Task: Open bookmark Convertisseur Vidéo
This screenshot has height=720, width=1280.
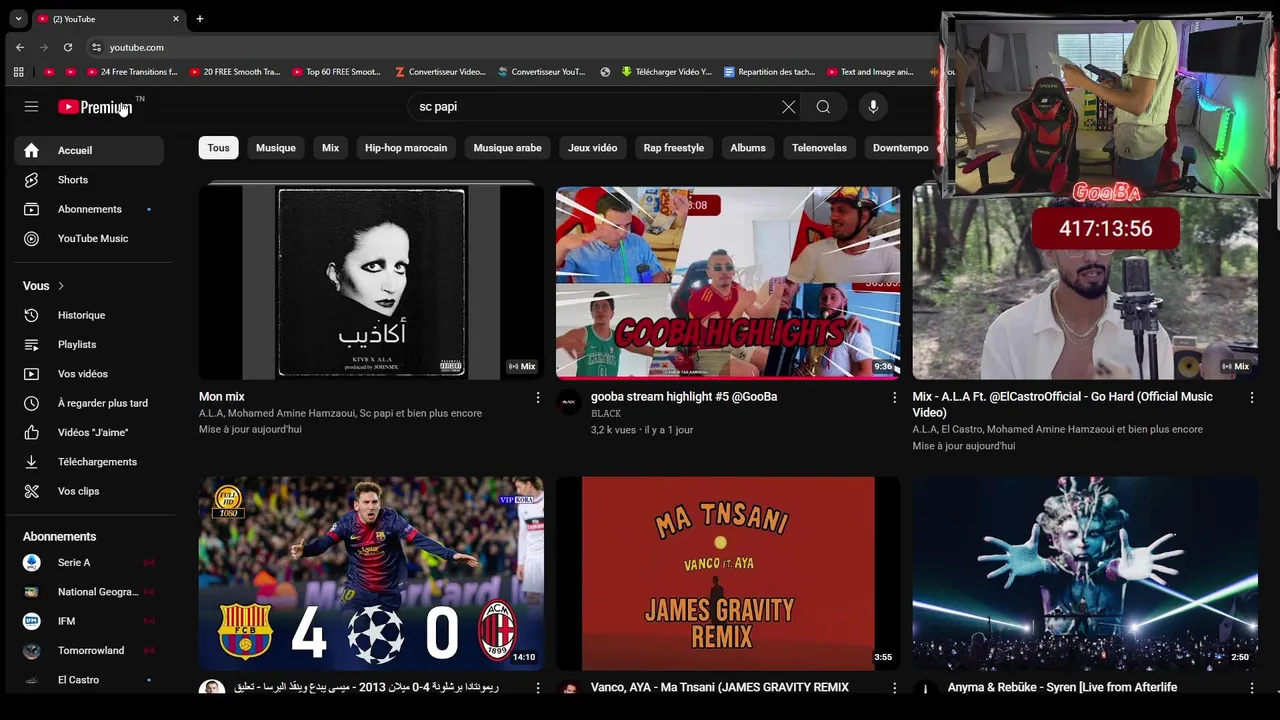Action: pos(440,72)
